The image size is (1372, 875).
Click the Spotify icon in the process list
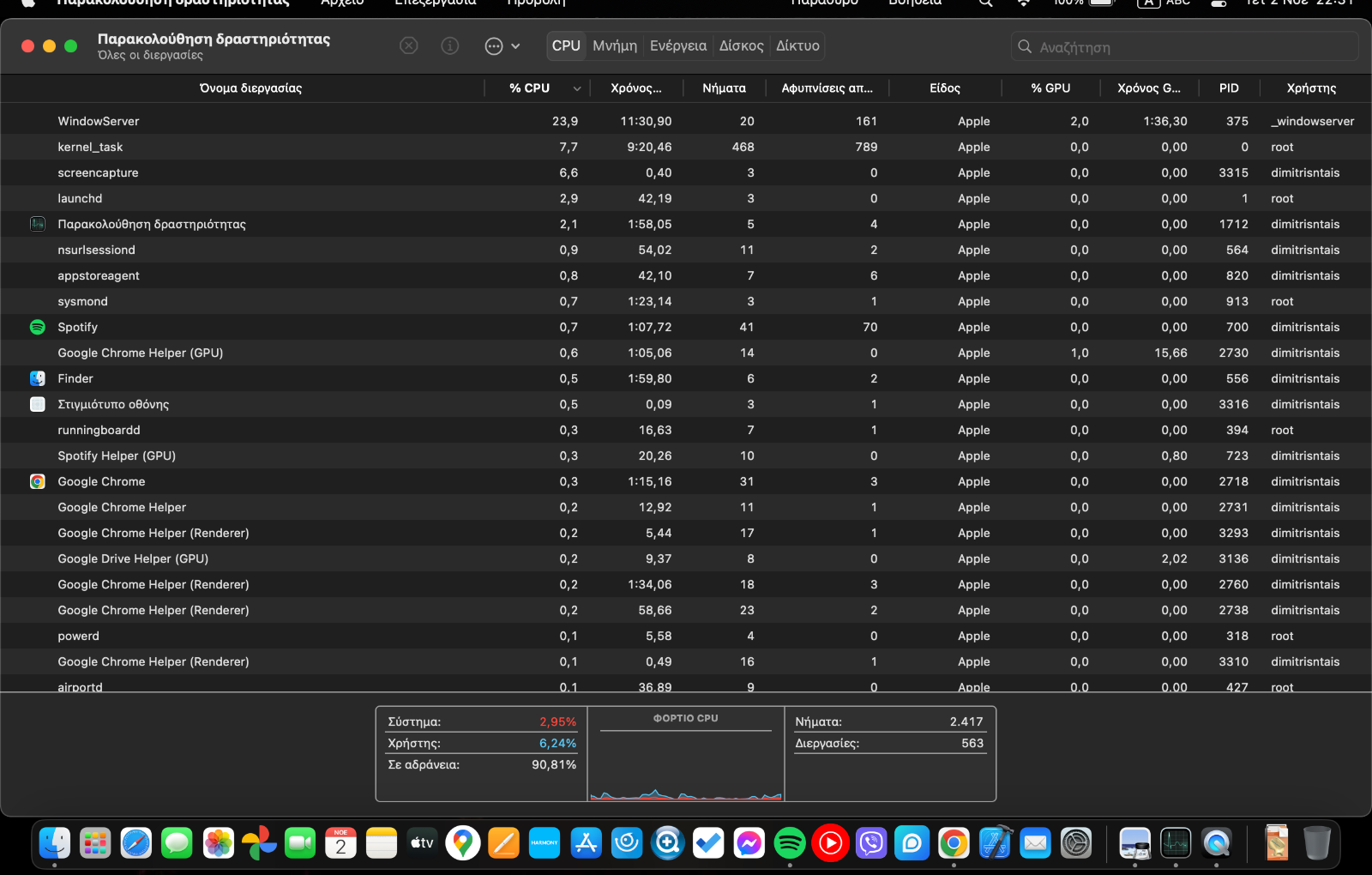coord(38,327)
